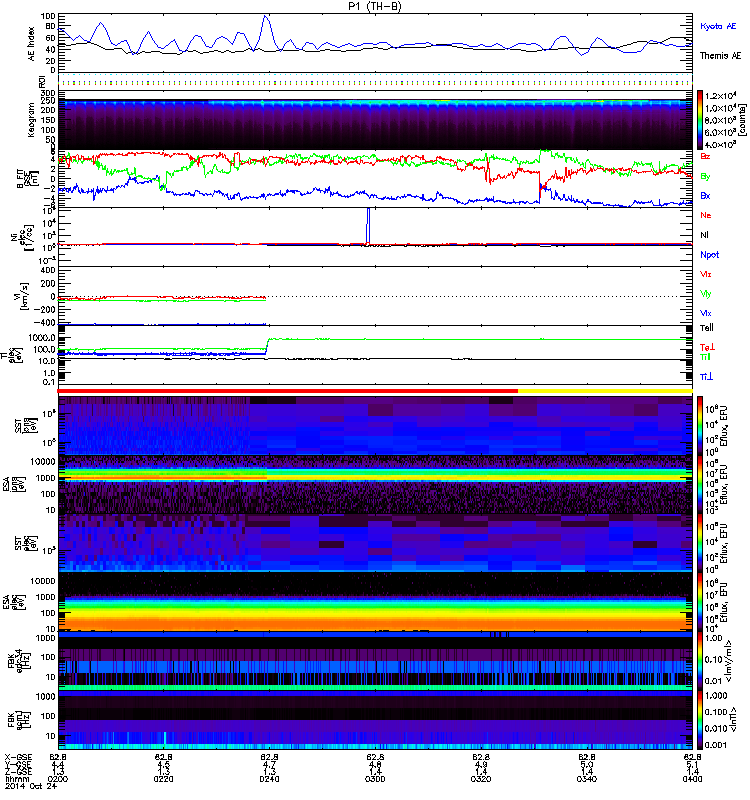Click the 0220 time axis label
This screenshot has width=750, height=800.
[x=163, y=779]
